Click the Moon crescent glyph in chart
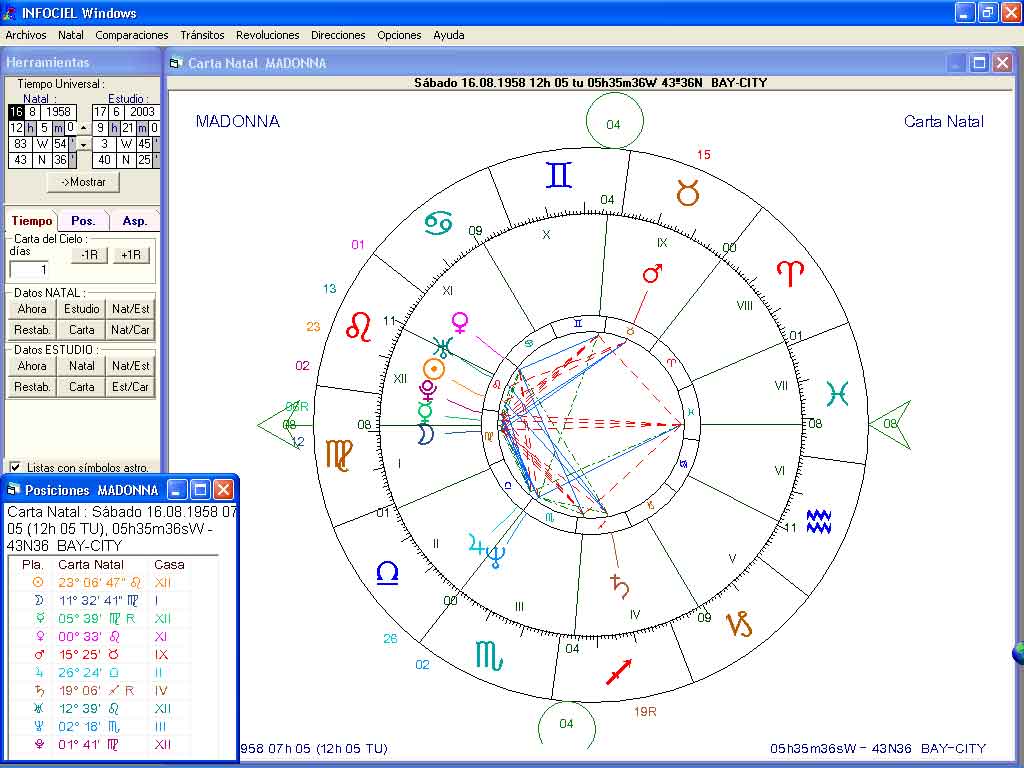 (425, 434)
